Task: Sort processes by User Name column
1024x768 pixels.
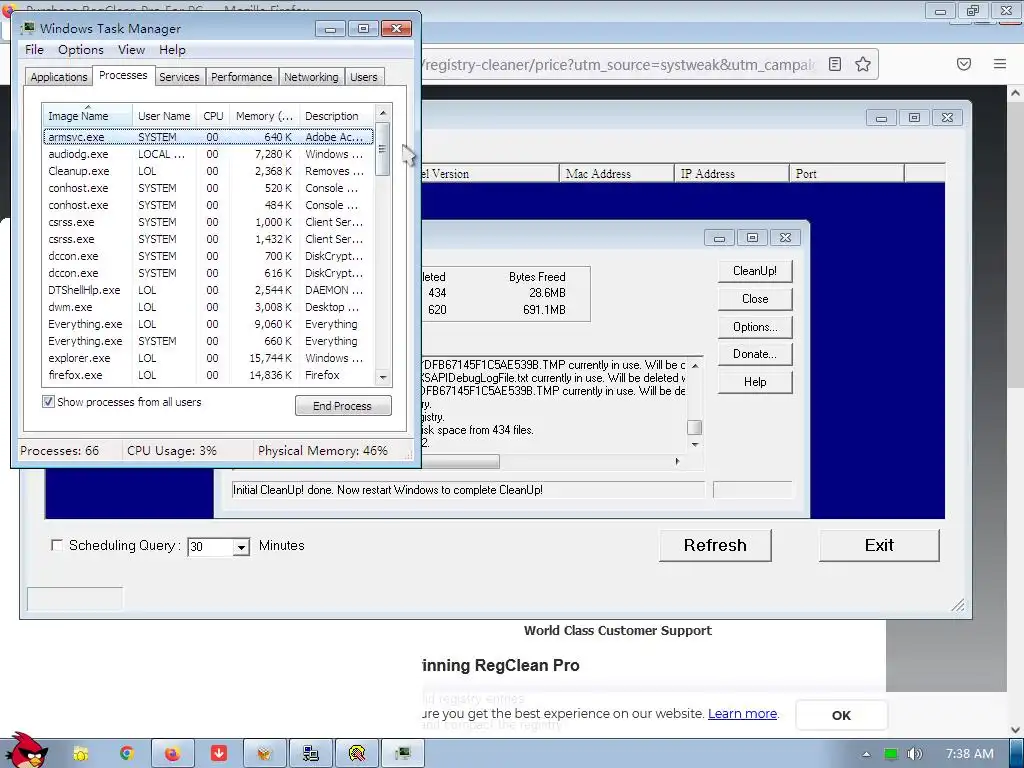Action: pyautogui.click(x=164, y=116)
